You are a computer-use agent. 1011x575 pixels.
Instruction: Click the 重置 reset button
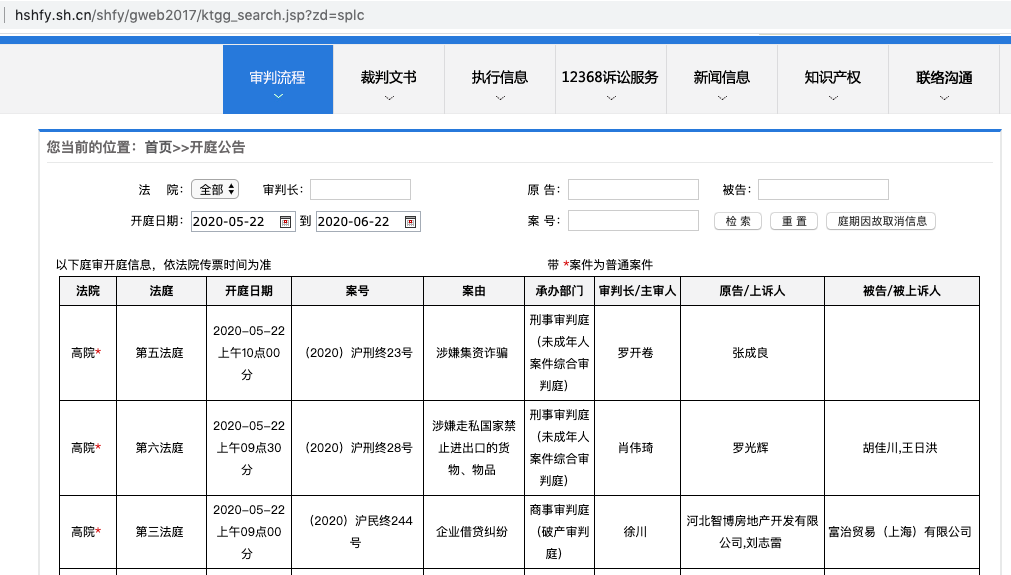pyautogui.click(x=794, y=221)
